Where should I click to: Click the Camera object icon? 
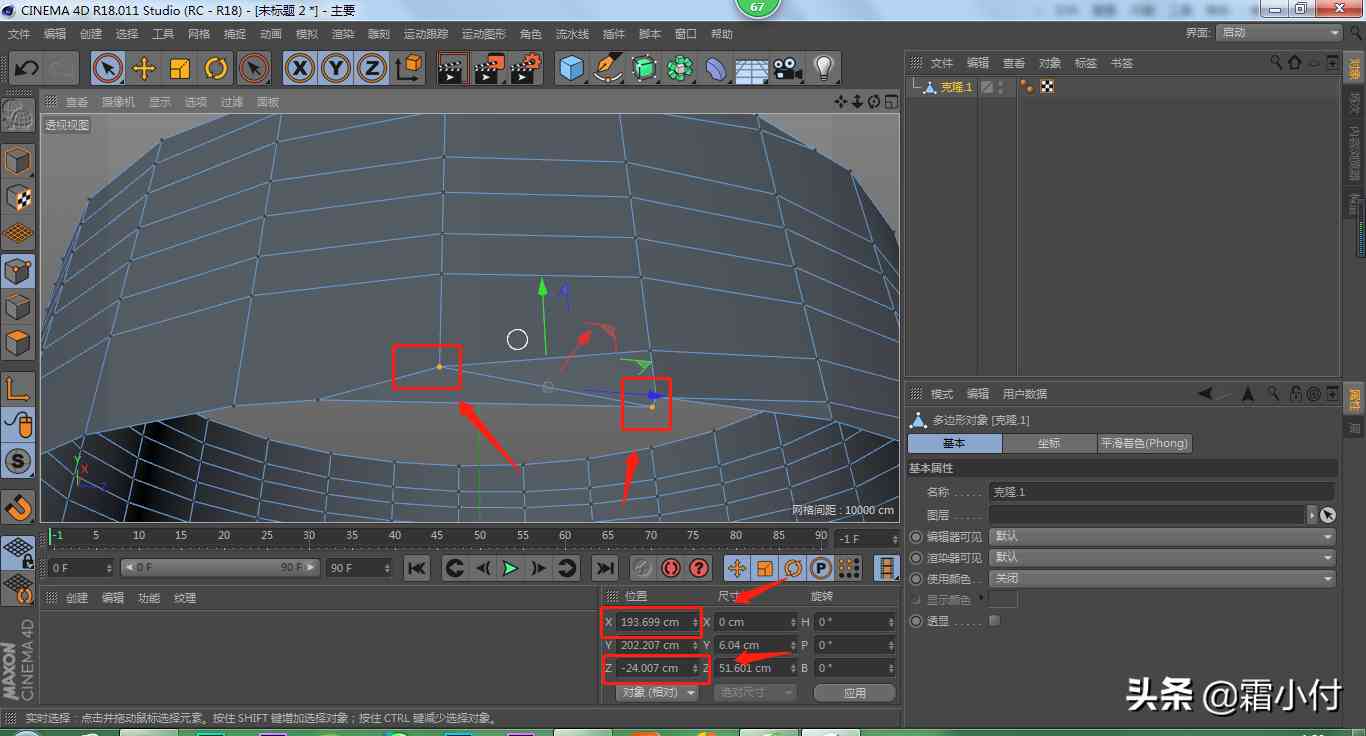[x=787, y=68]
